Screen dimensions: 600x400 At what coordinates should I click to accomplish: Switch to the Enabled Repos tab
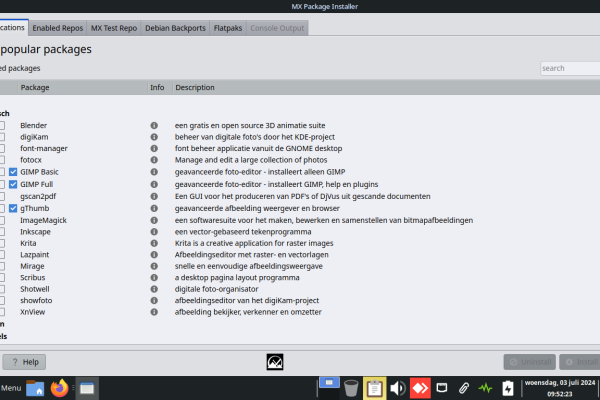(58, 28)
